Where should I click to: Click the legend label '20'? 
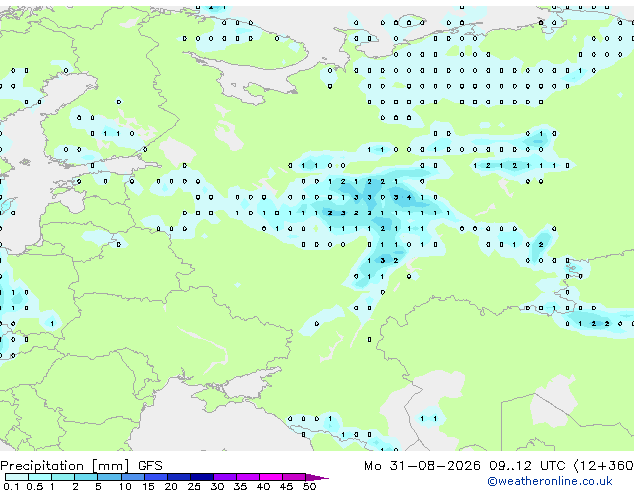[x=171, y=486]
